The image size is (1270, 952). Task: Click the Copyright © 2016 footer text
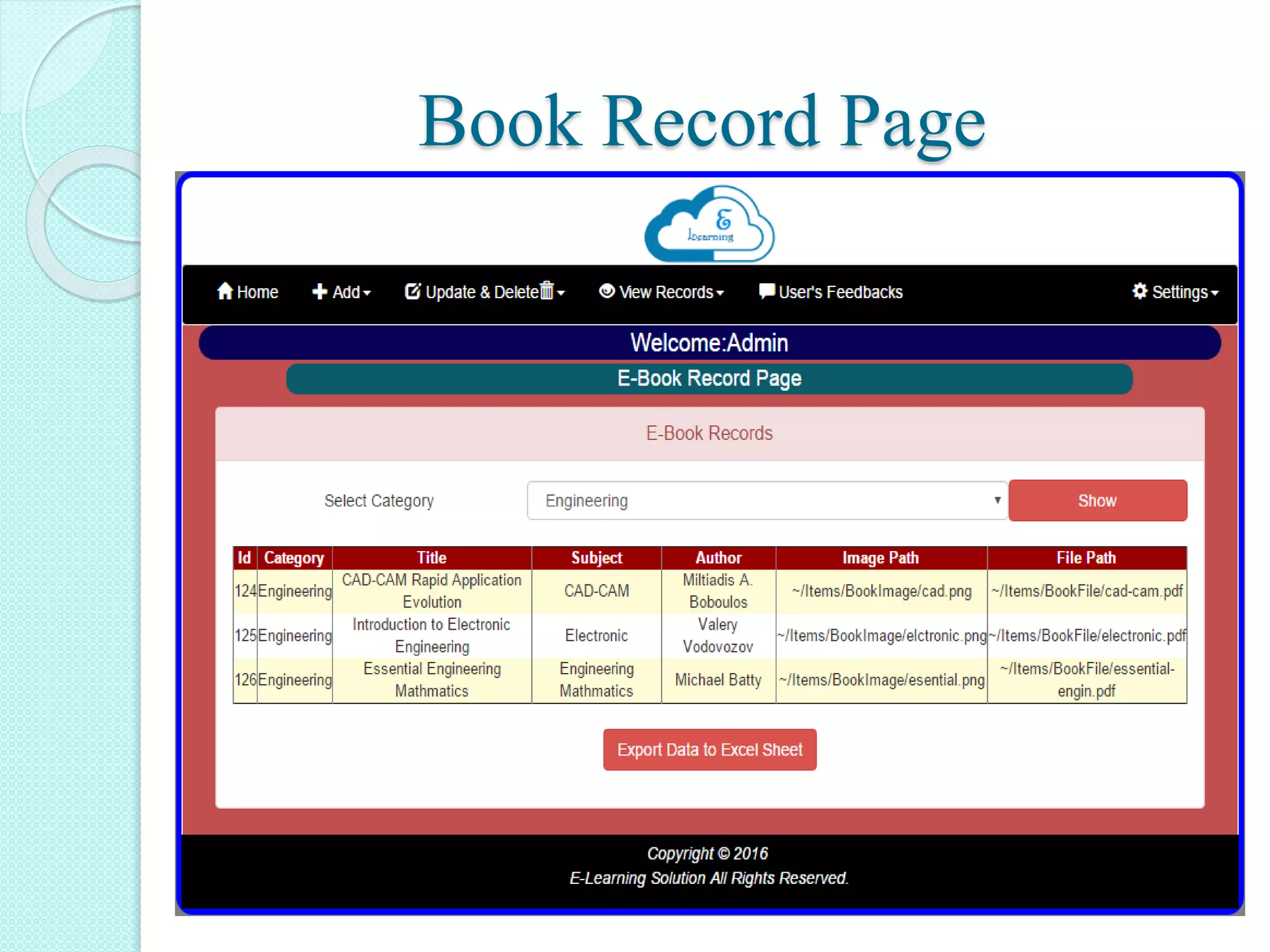[708, 853]
